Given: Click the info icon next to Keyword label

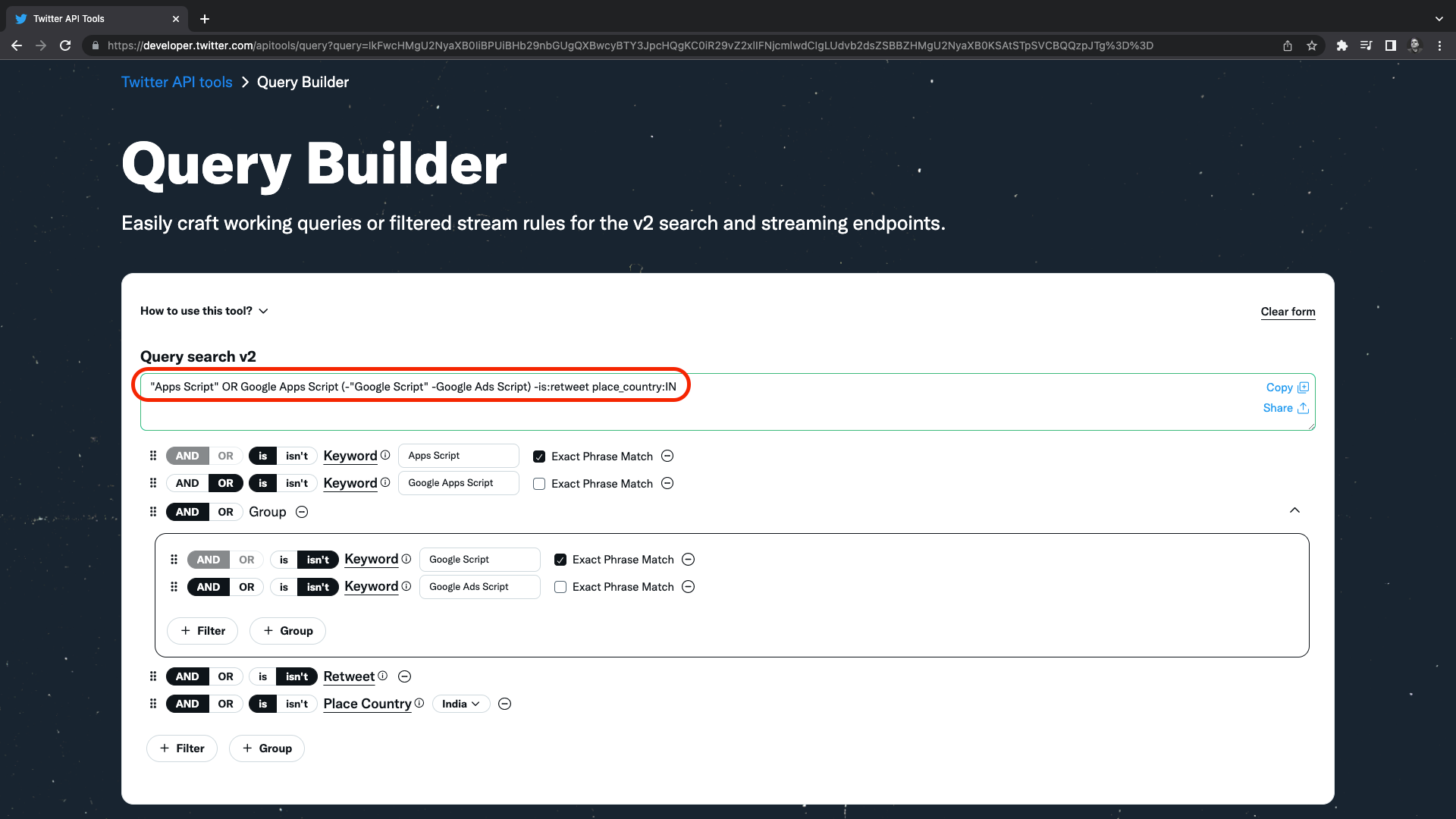Looking at the screenshot, I should pyautogui.click(x=385, y=455).
